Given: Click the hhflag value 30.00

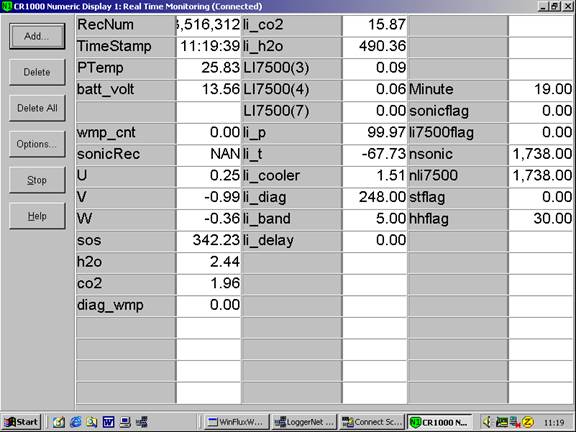Looking at the screenshot, I should 541,219.
